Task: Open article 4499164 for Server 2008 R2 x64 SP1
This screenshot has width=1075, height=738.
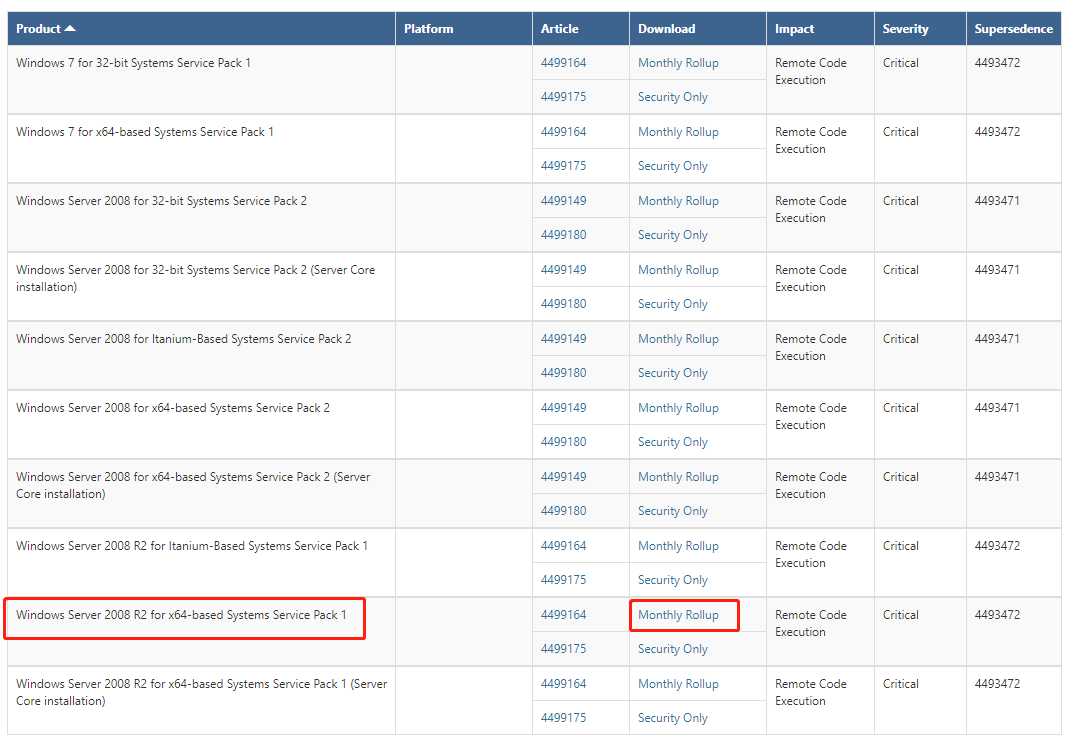Action: coord(564,615)
